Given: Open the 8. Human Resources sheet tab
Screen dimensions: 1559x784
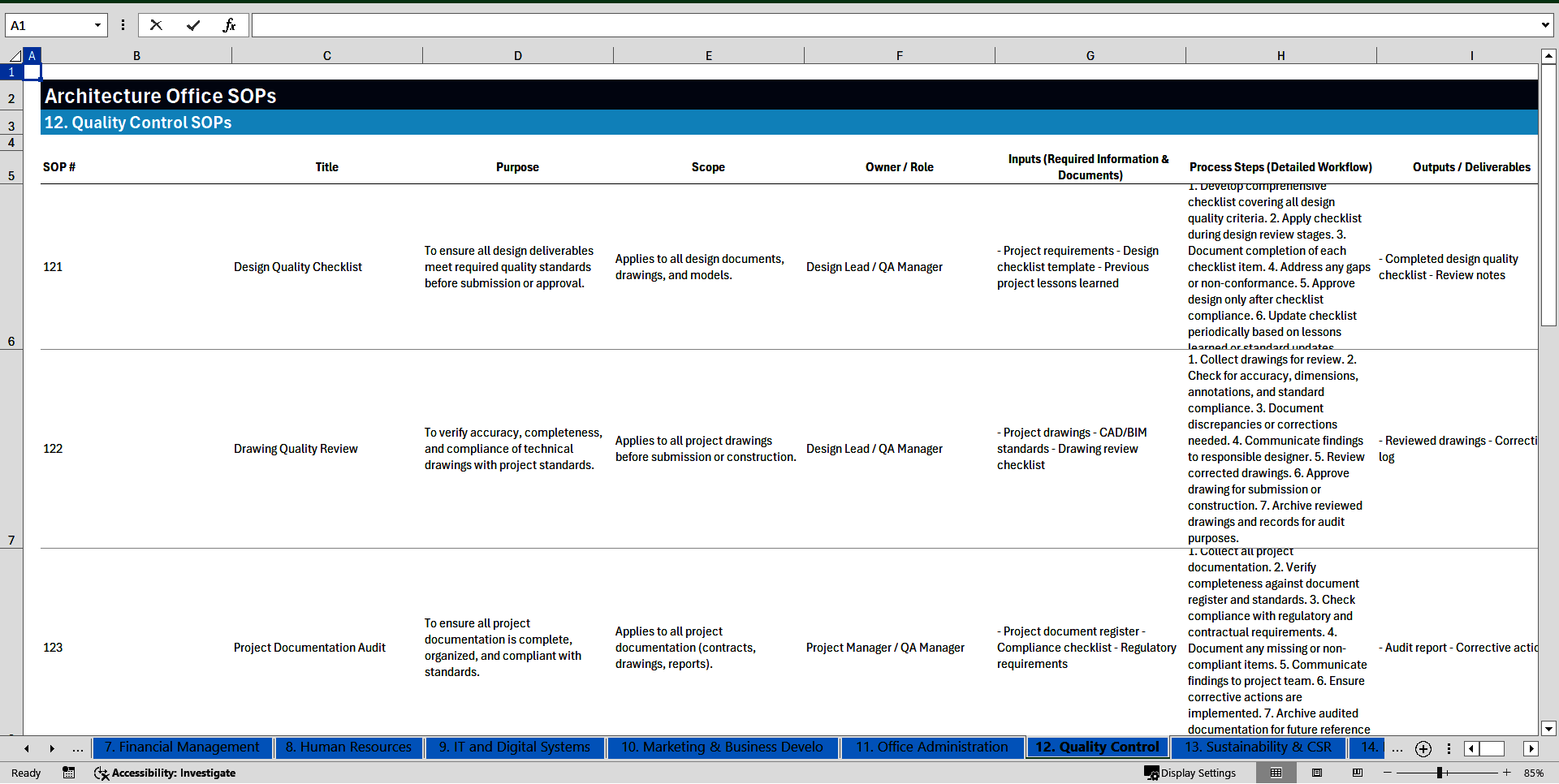Looking at the screenshot, I should [348, 747].
